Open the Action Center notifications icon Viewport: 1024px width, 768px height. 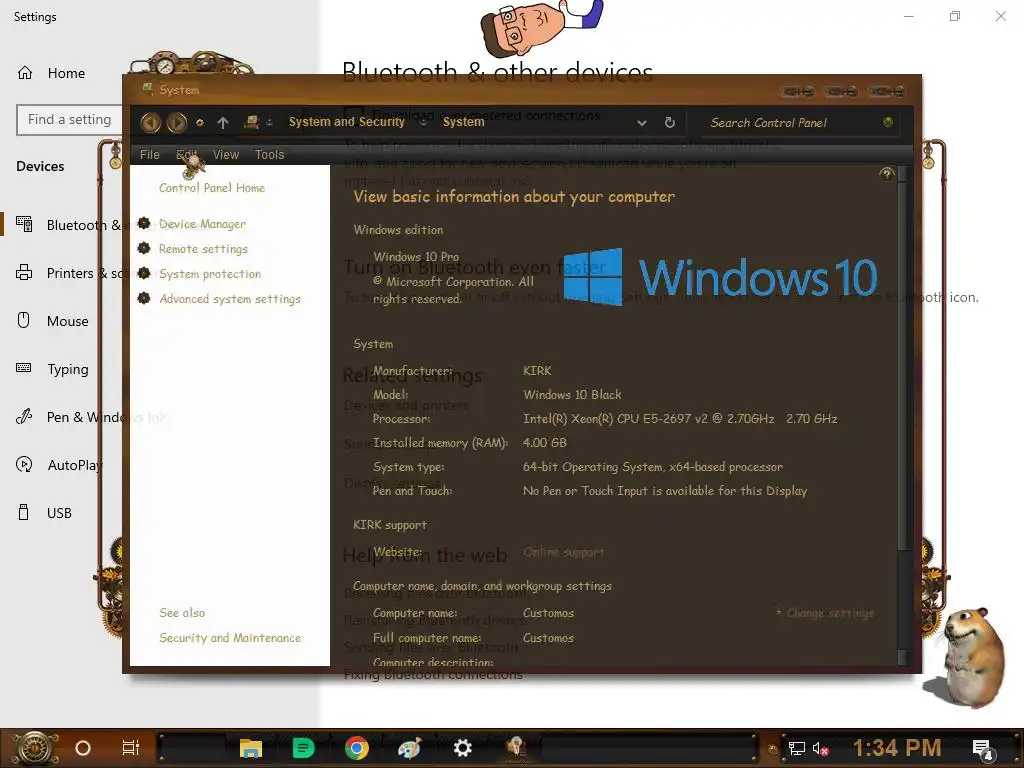(x=983, y=749)
